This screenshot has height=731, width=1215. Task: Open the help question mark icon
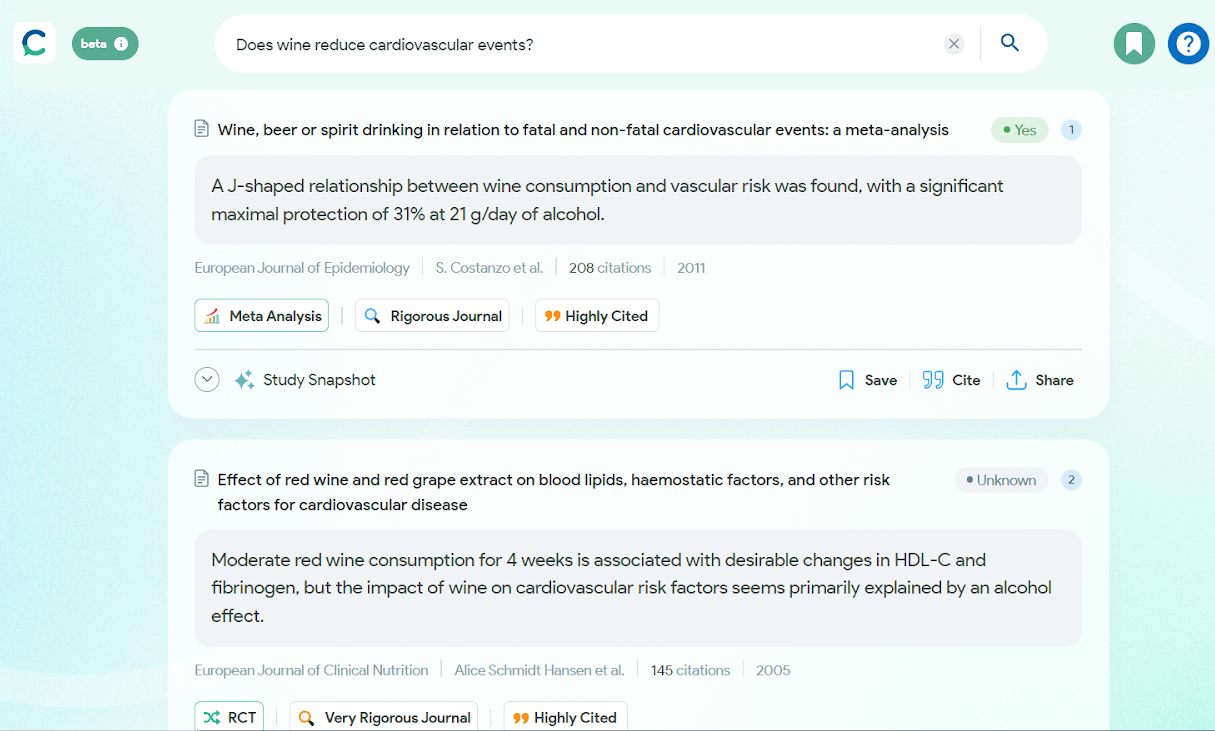pyautogui.click(x=1188, y=44)
